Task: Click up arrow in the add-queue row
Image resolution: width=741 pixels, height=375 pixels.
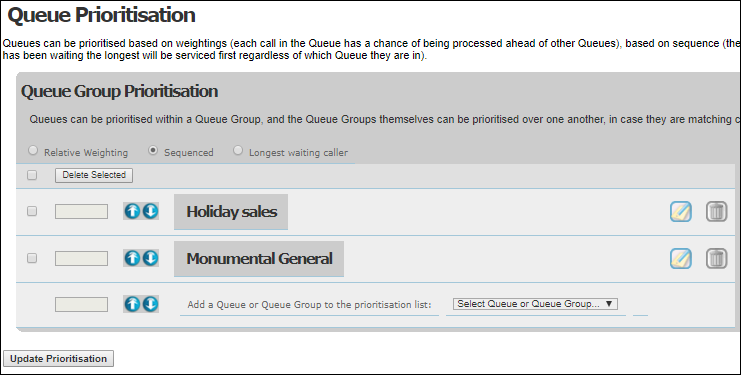Action: pos(132,304)
